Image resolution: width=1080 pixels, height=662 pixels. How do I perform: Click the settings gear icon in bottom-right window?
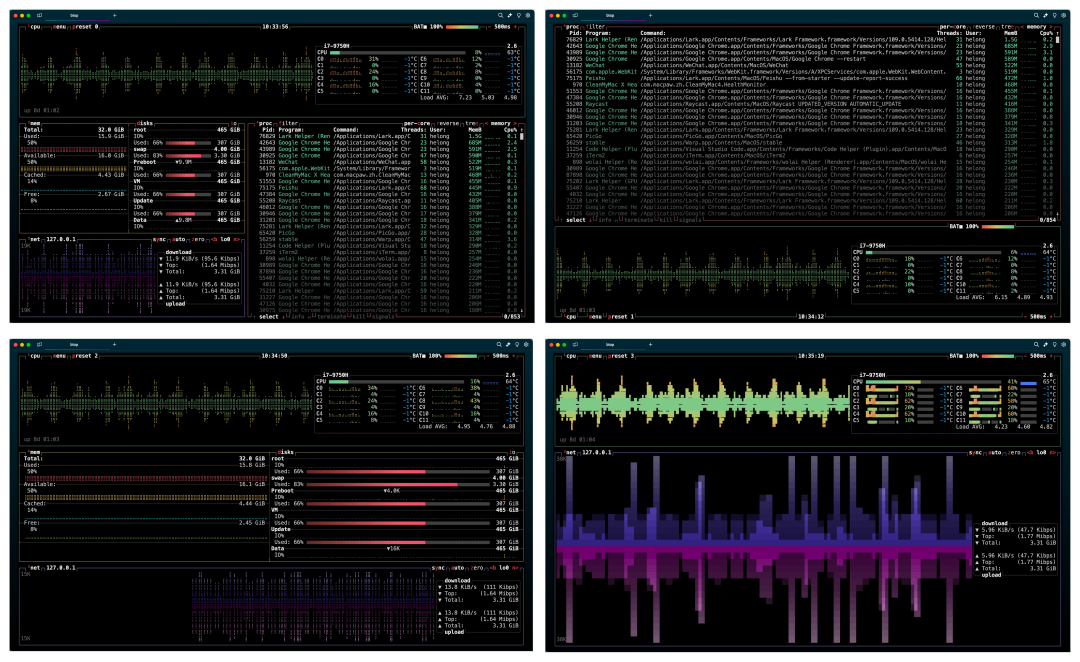click(1064, 344)
